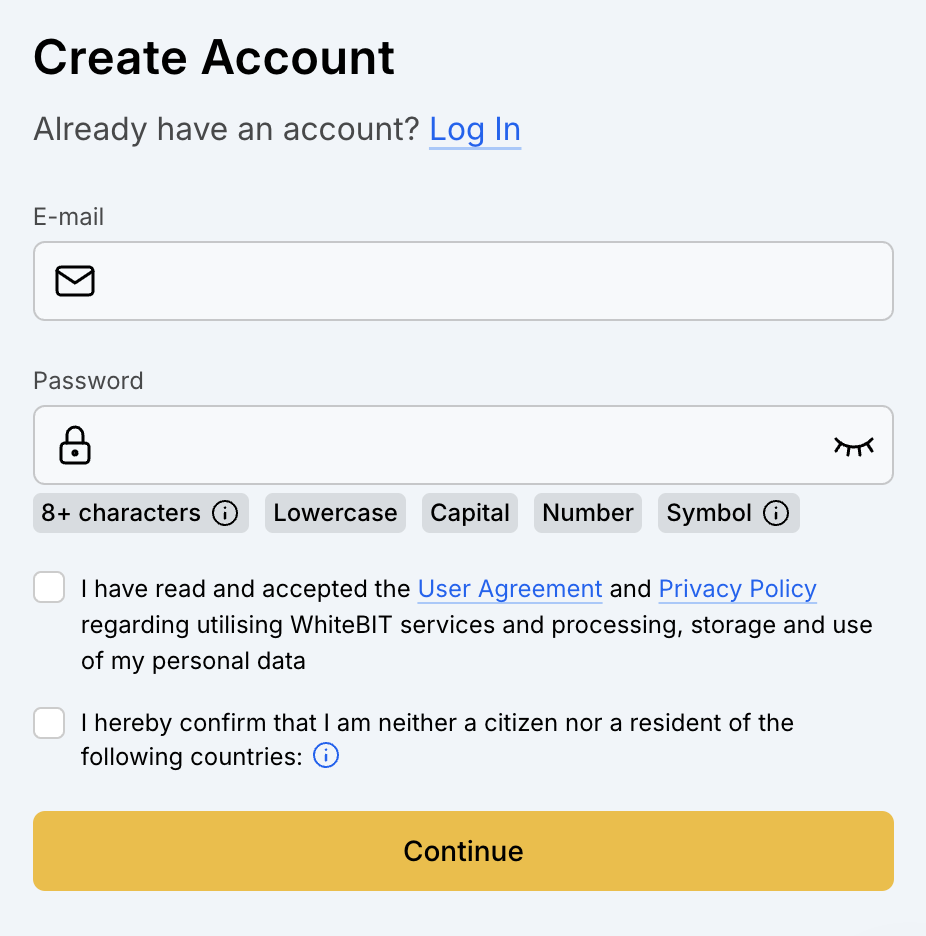
Task: Open info icon beside Symbol requirement
Action: 776,514
